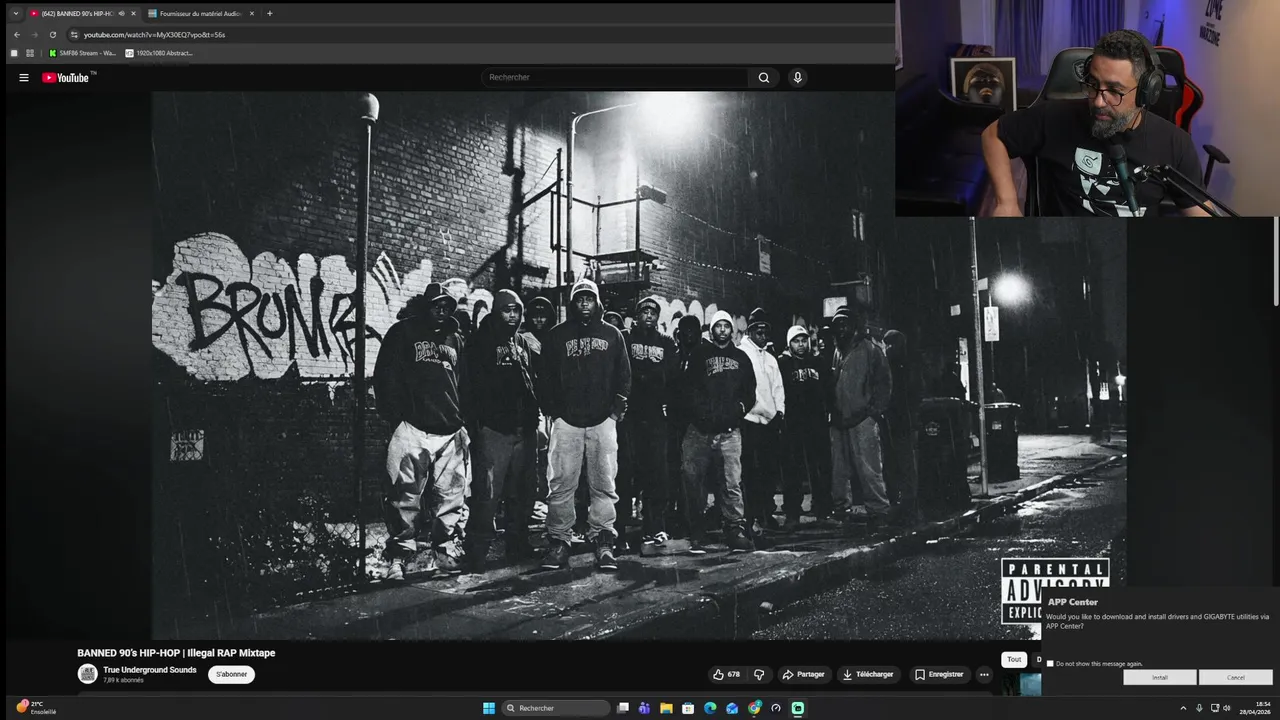Click the Enregistrer save button
Image resolution: width=1280 pixels, height=720 pixels.
click(939, 674)
